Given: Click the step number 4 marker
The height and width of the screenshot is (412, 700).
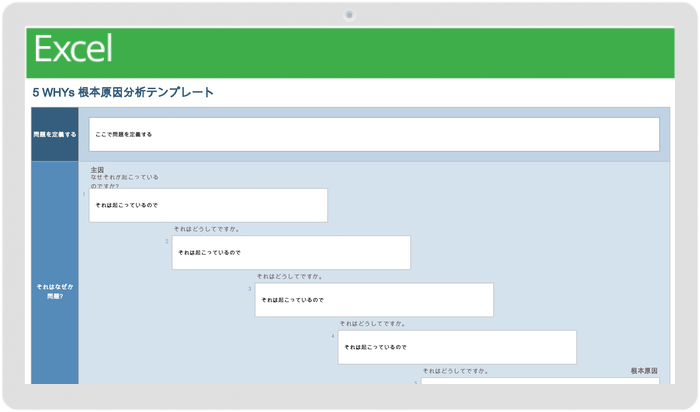Looking at the screenshot, I should (333, 336).
